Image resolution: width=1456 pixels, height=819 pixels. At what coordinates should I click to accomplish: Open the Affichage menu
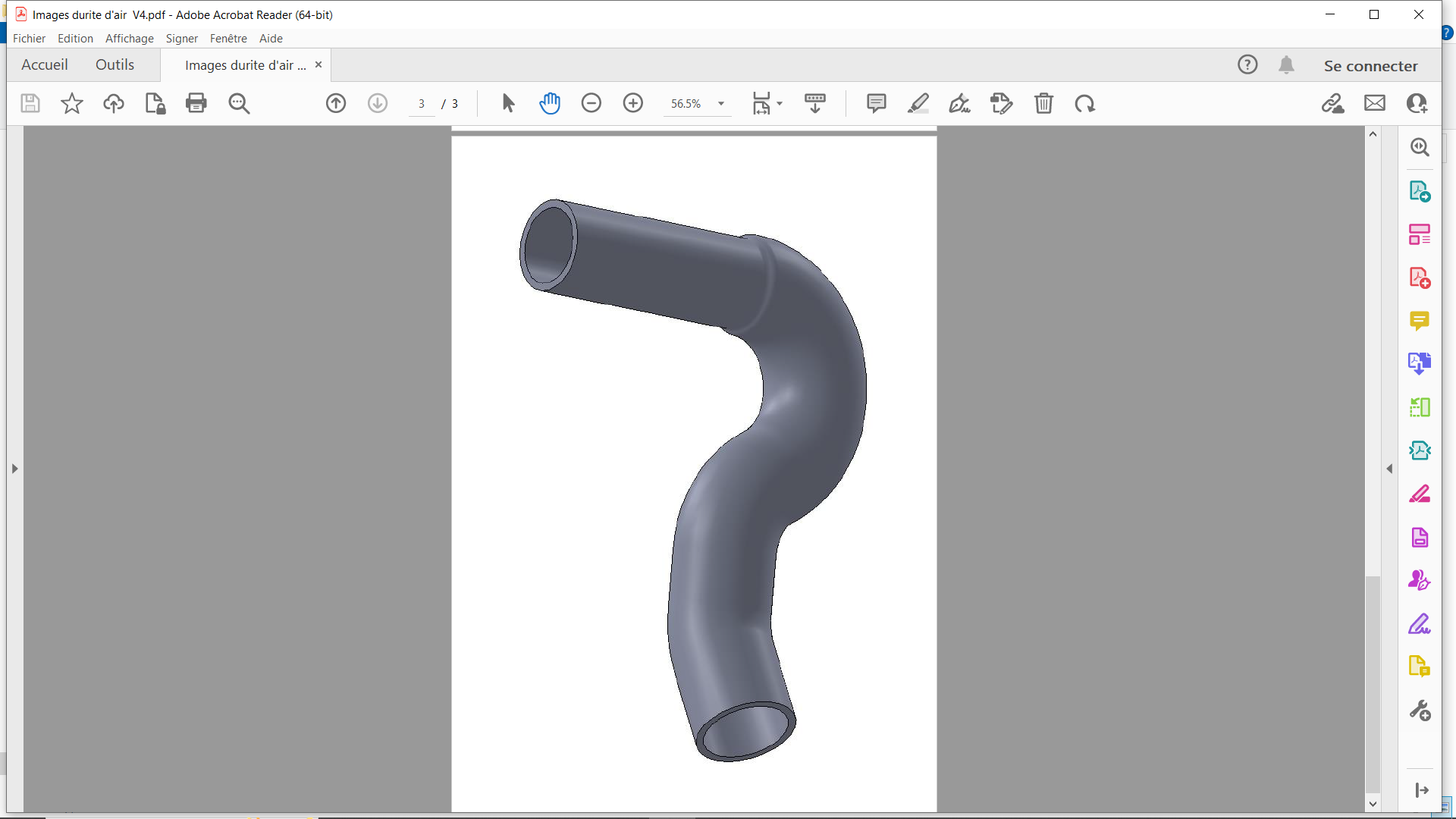click(129, 39)
